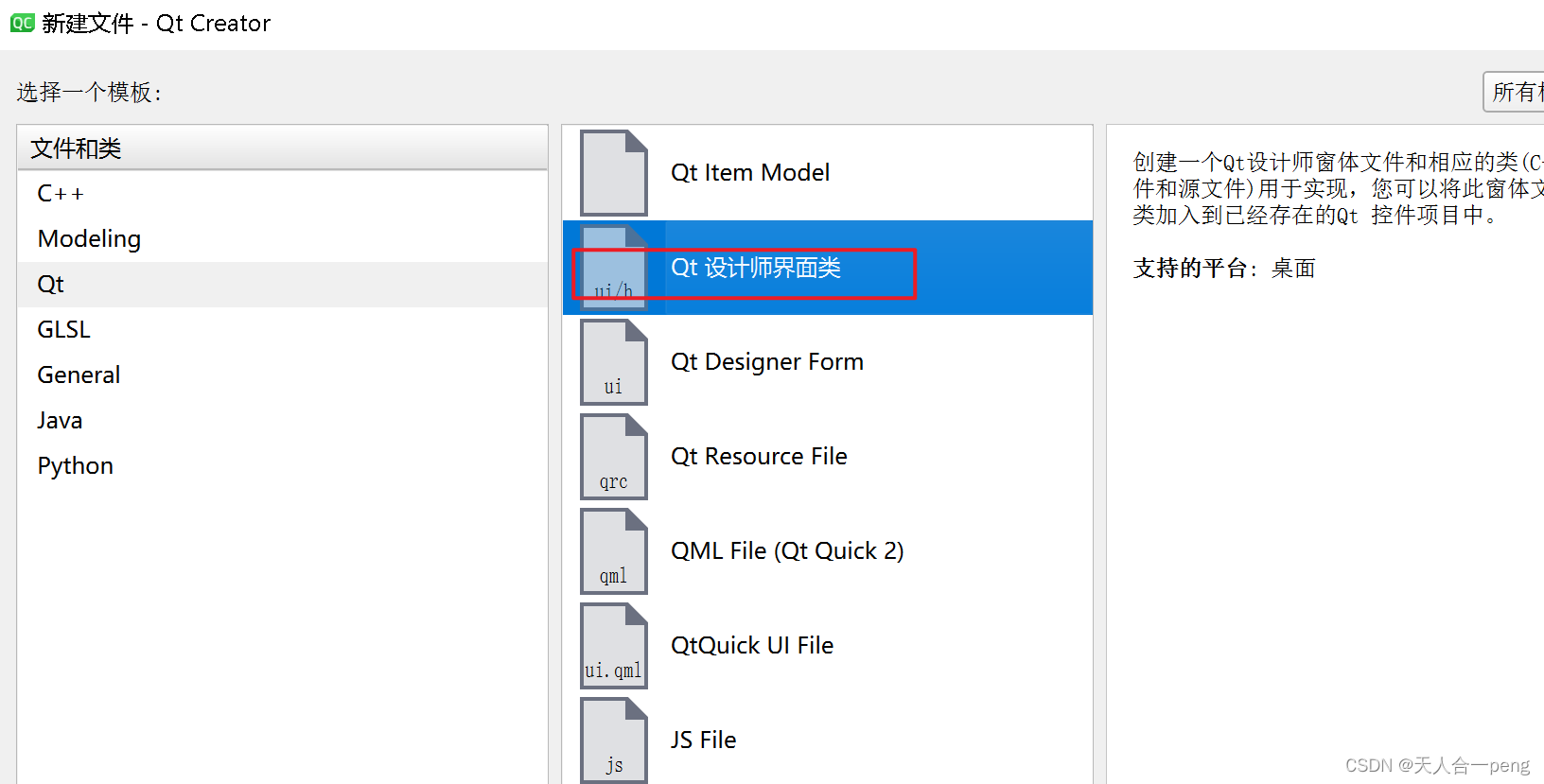The height and width of the screenshot is (784, 1544).
Task: Click the ui.qml file icon for QtQuick UI File
Action: click(614, 646)
